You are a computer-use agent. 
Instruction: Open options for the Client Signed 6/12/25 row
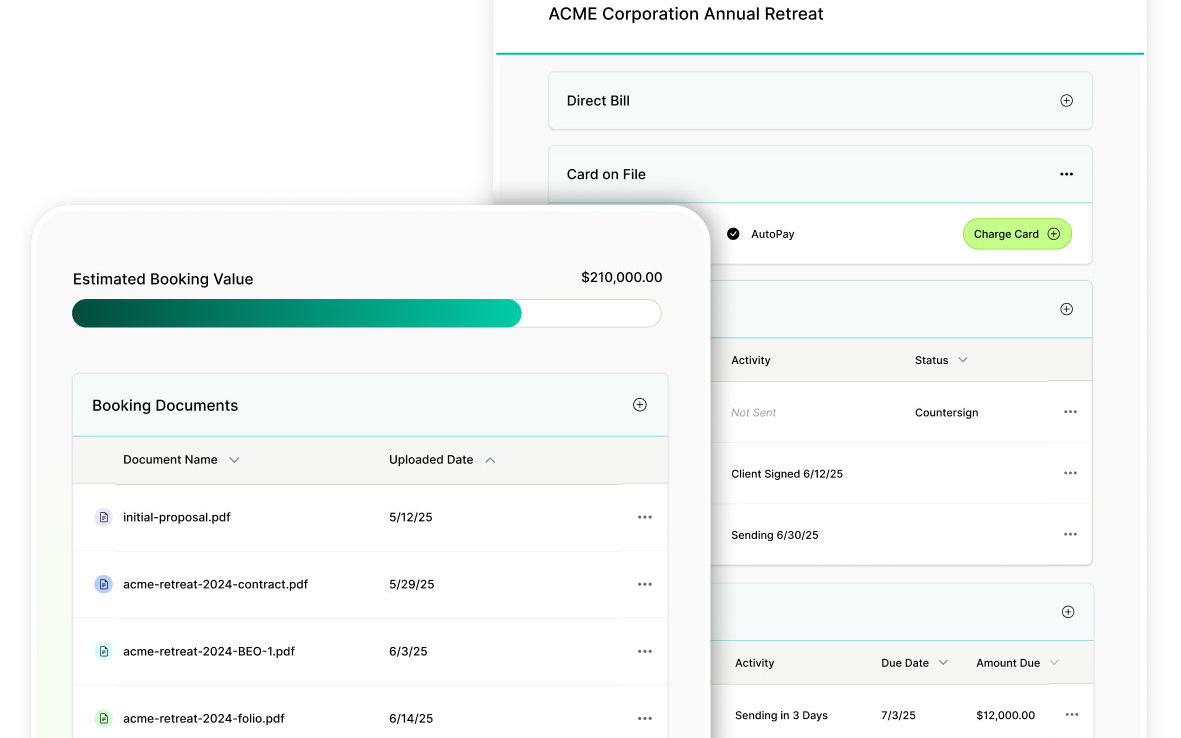tap(1070, 473)
